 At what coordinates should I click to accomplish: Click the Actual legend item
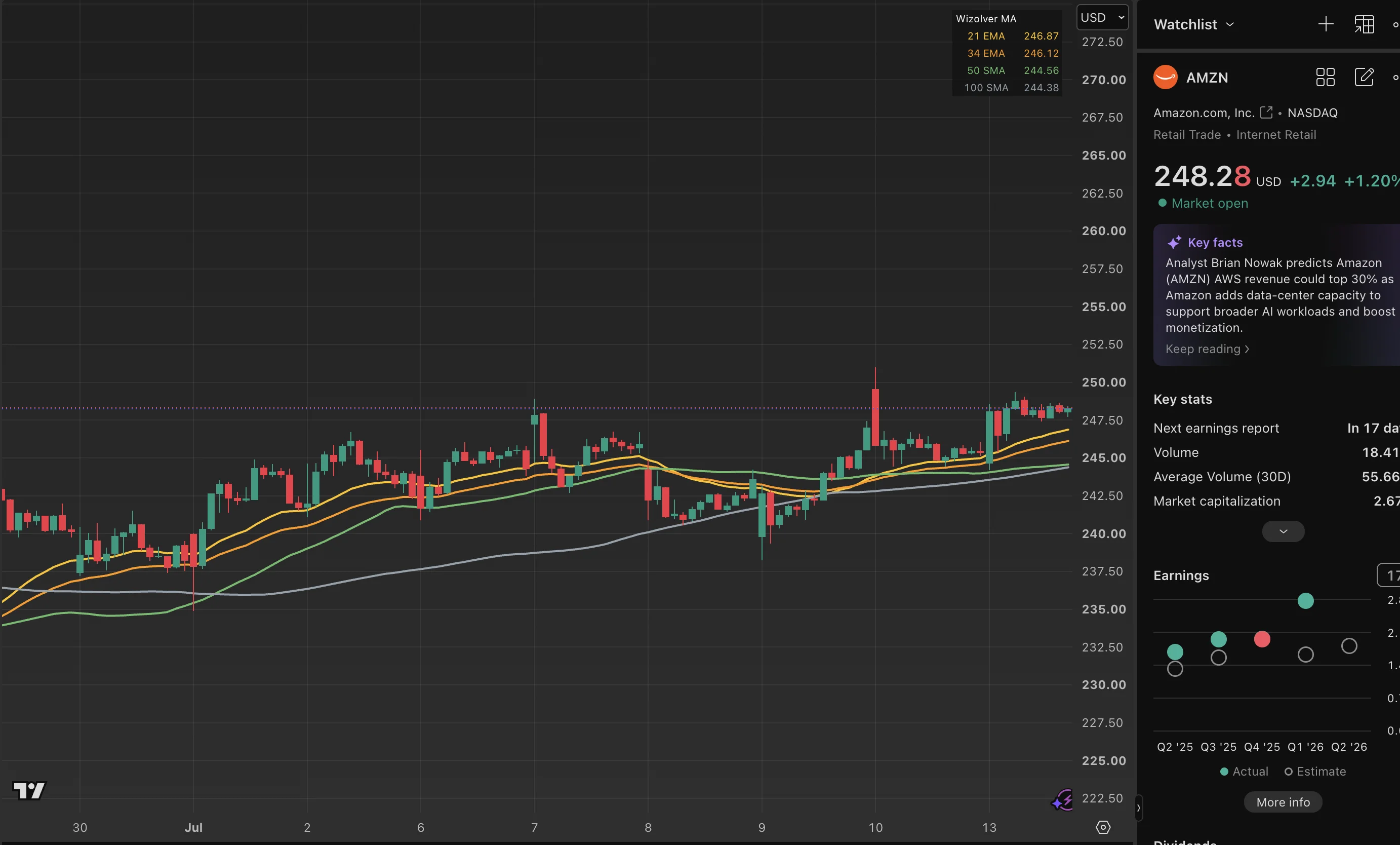(x=1244, y=772)
